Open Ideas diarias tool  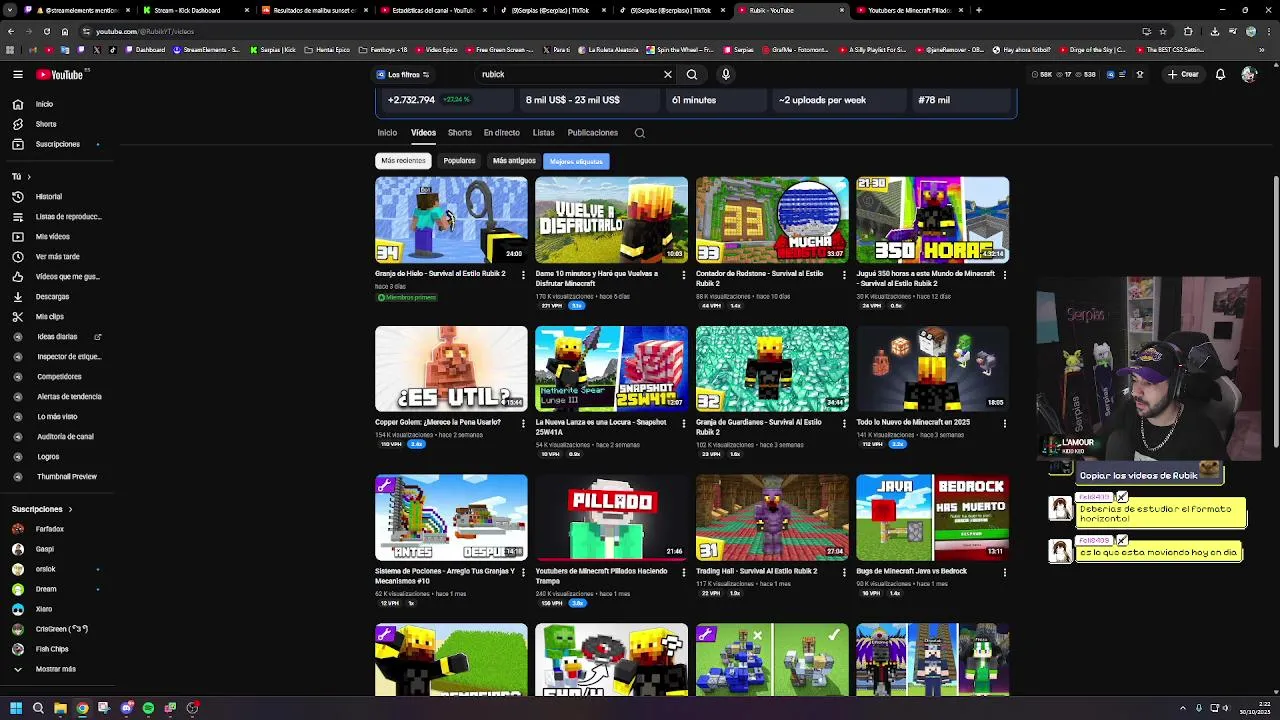tap(57, 337)
